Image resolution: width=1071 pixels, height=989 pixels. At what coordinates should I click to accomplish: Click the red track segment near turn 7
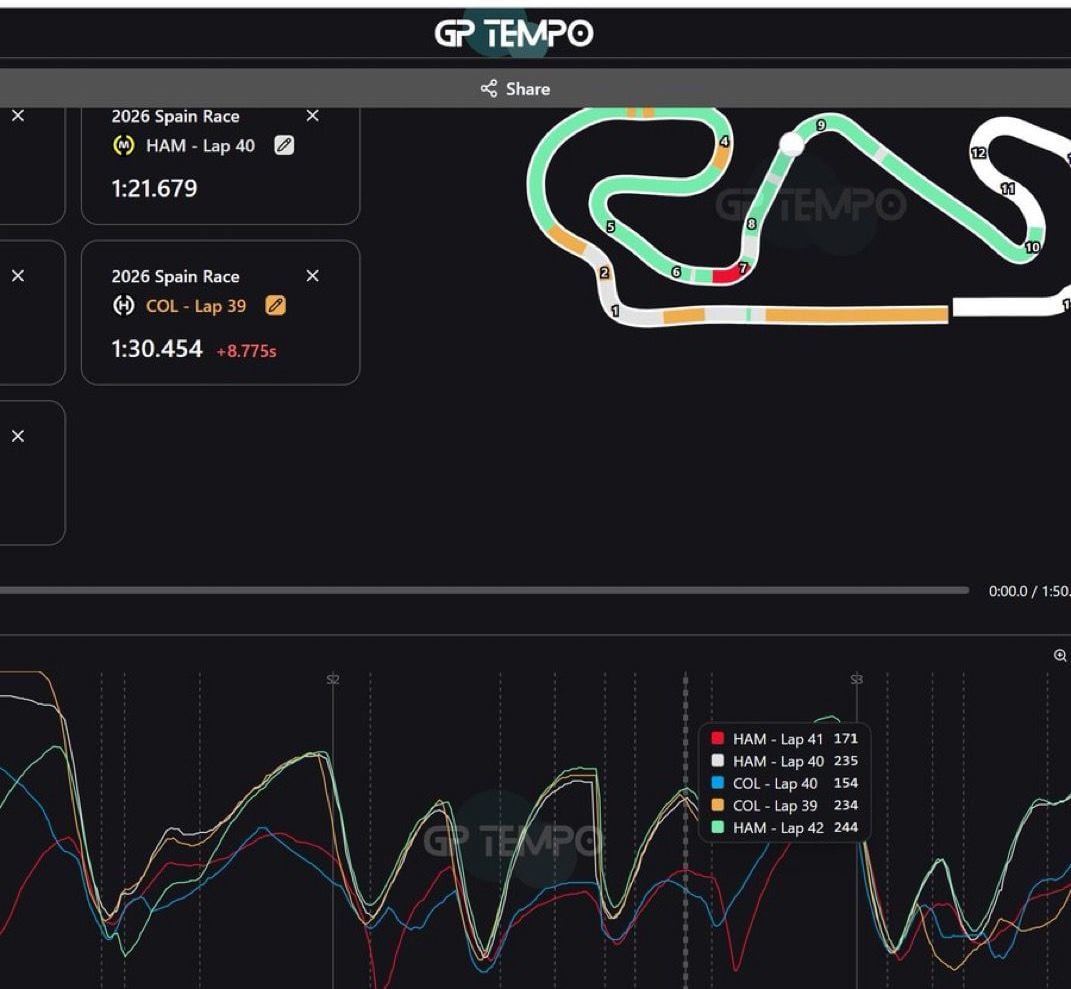(x=727, y=275)
